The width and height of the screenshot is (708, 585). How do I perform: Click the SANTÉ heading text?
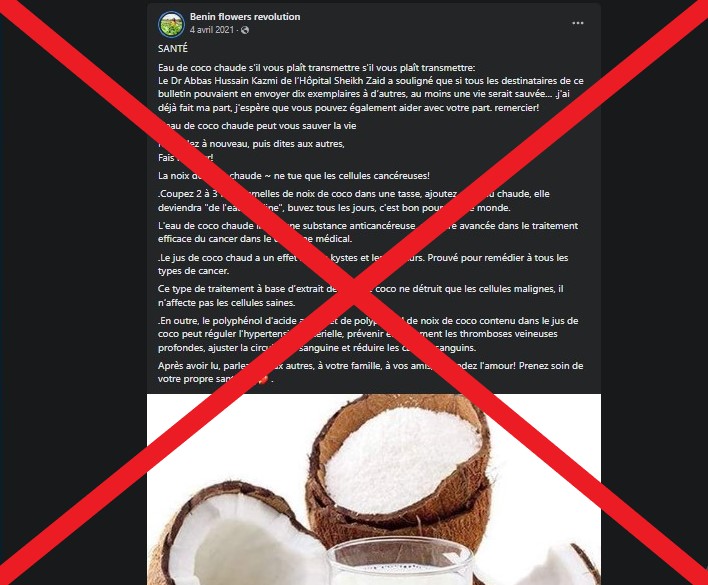click(173, 48)
